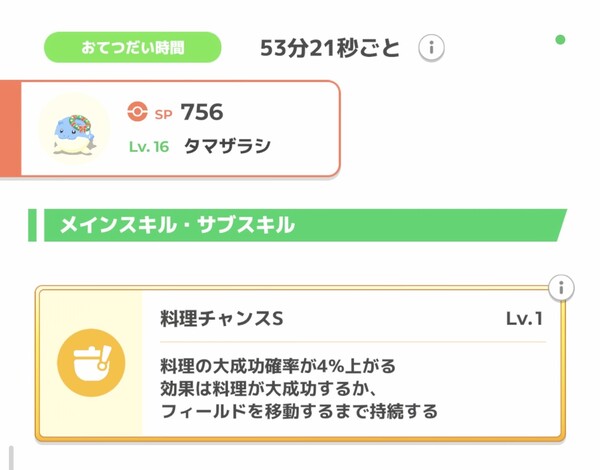The image size is (600, 470).
Task: Click the Lv.1 skill level indicator
Action: point(524,318)
